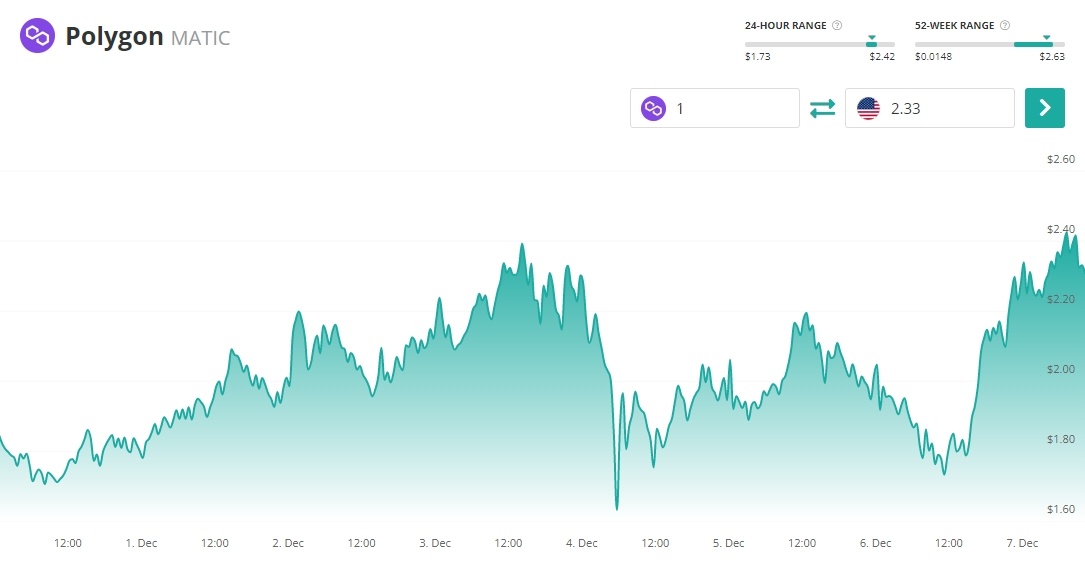Viewport: 1085px width, 562px height.
Task: Focus the USD amount field showing 2.33
Action: tap(945, 108)
